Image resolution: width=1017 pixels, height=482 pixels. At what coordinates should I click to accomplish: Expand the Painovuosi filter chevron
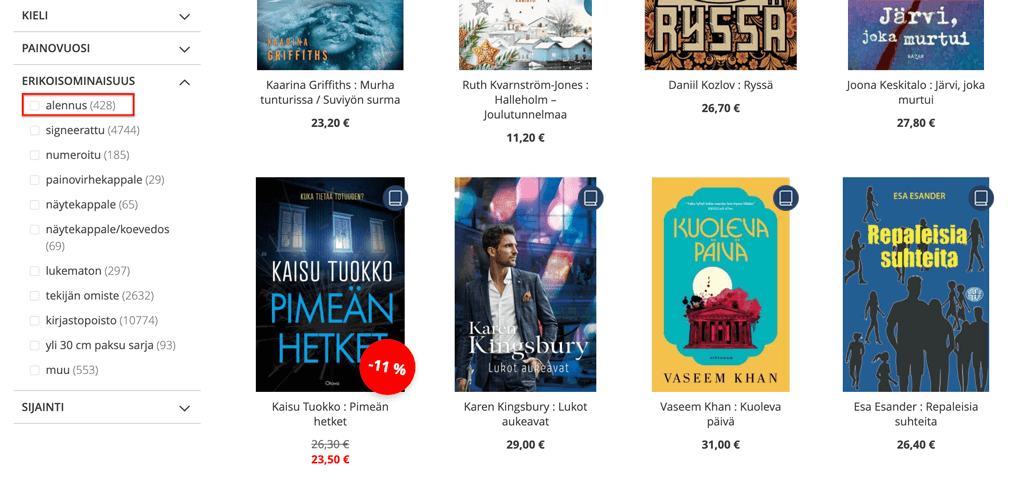click(x=185, y=49)
